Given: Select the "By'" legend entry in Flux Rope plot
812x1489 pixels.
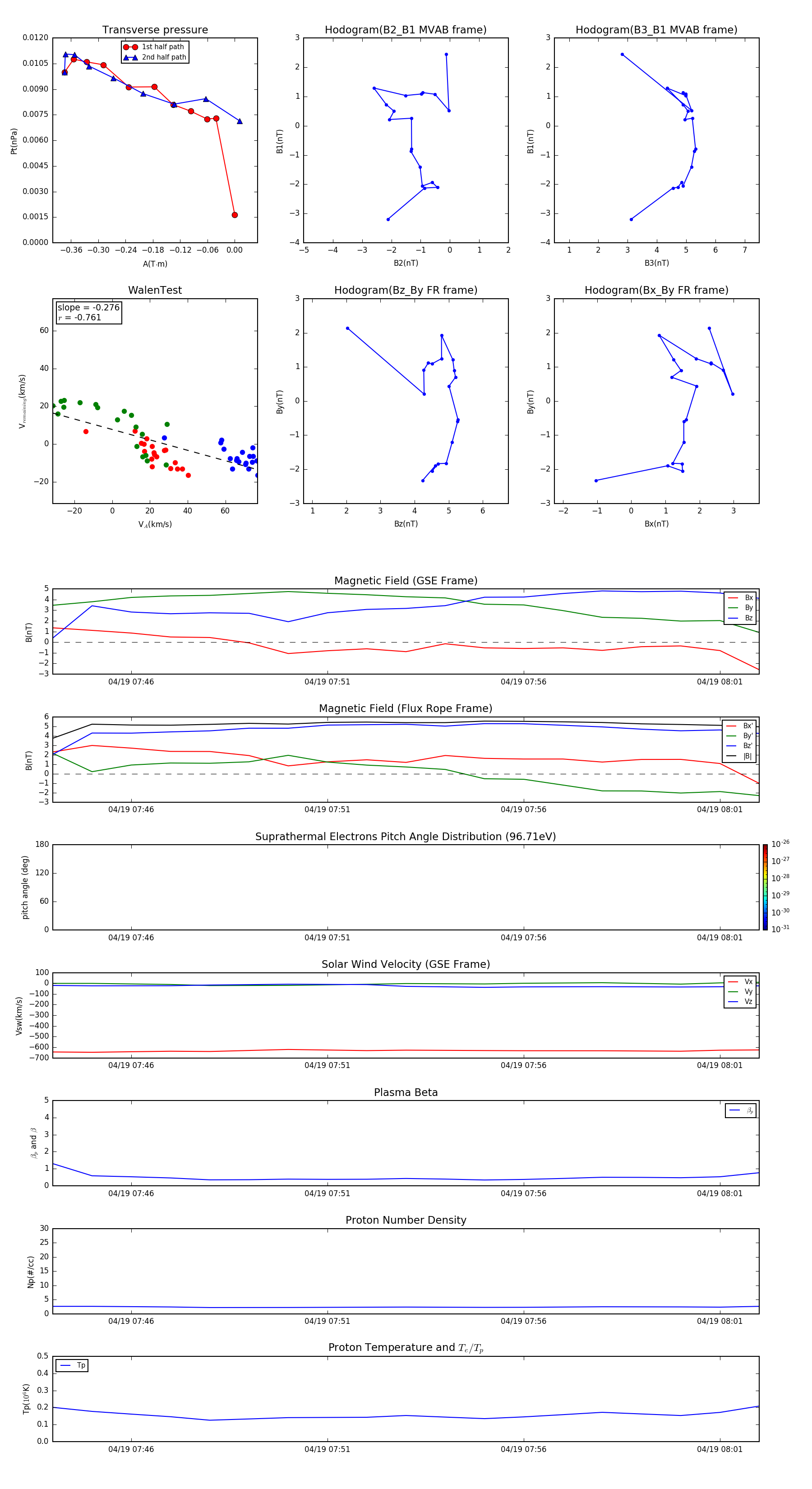Looking at the screenshot, I should pos(740,736).
